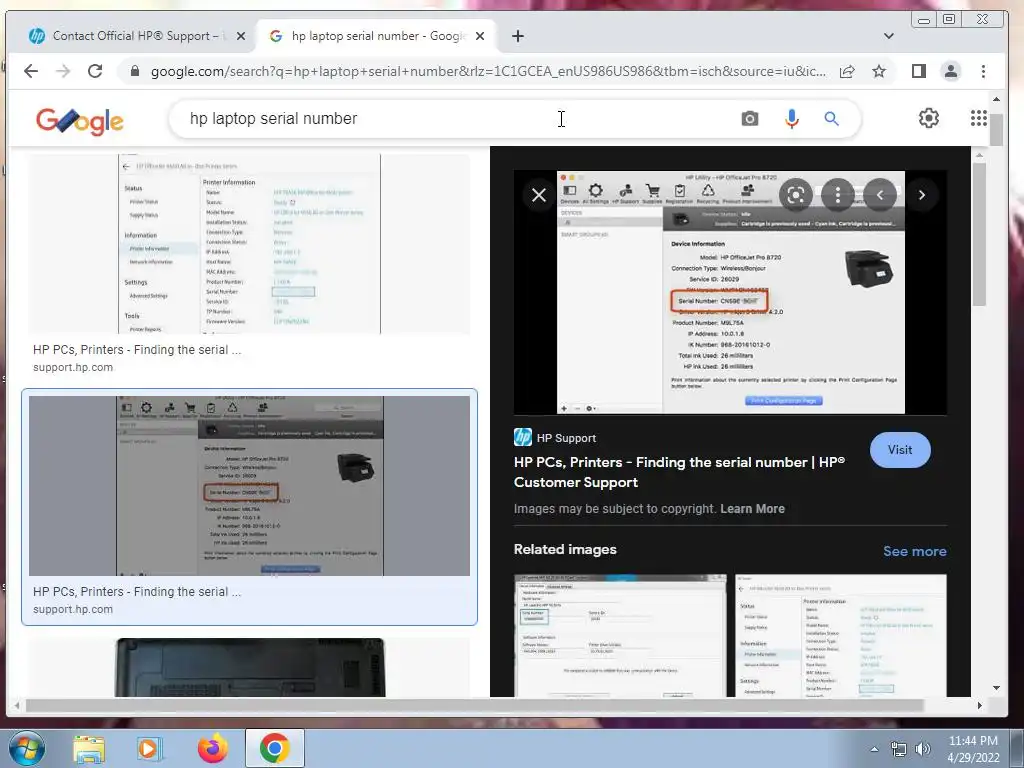Go to Google home via logo
This screenshot has width=1024, height=768.
80,121
